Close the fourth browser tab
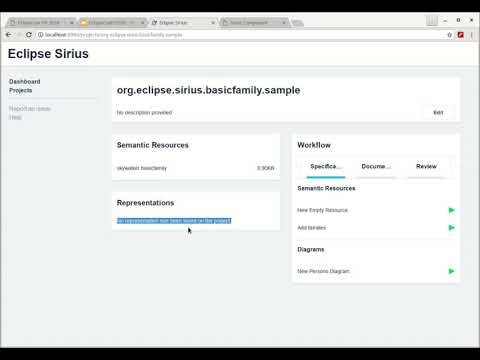This screenshot has width=480, height=360. pyautogui.click(x=284, y=23)
